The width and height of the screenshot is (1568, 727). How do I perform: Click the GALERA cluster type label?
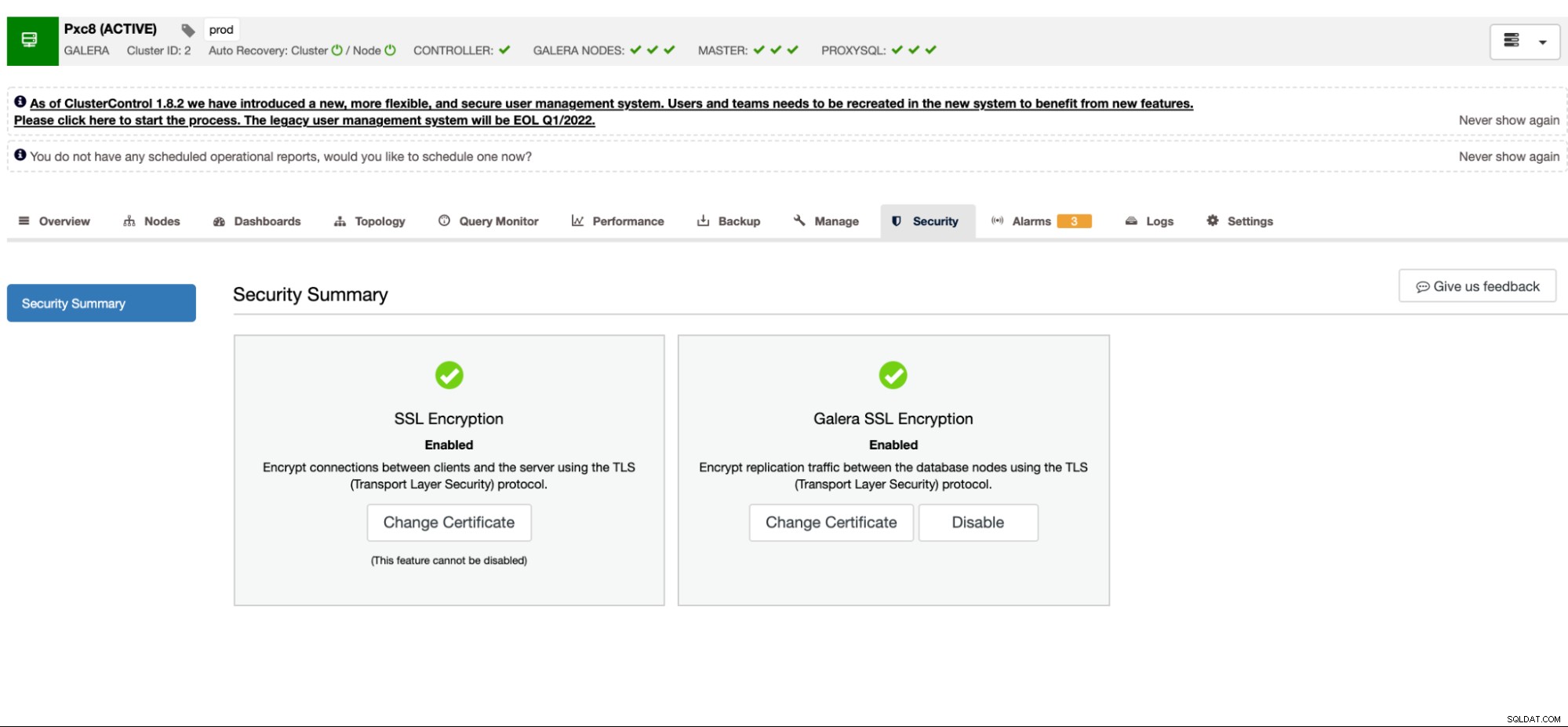tap(86, 50)
